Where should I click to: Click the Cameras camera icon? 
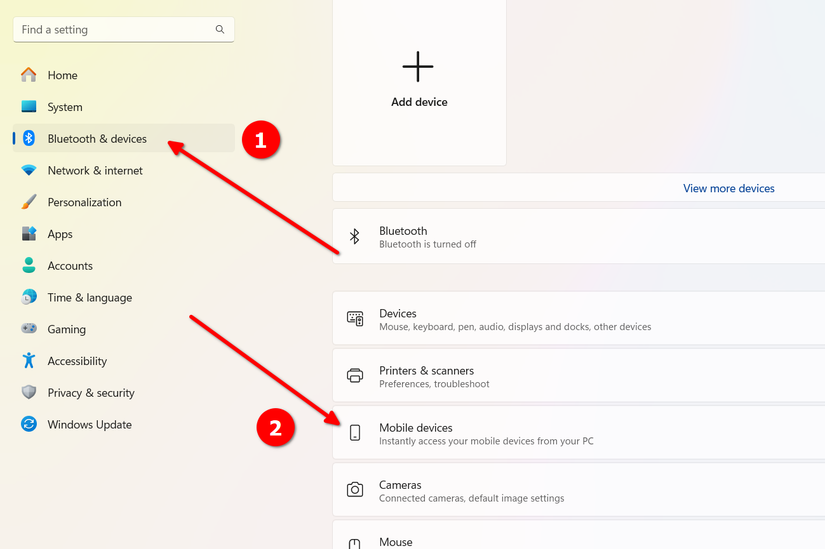[x=355, y=490]
